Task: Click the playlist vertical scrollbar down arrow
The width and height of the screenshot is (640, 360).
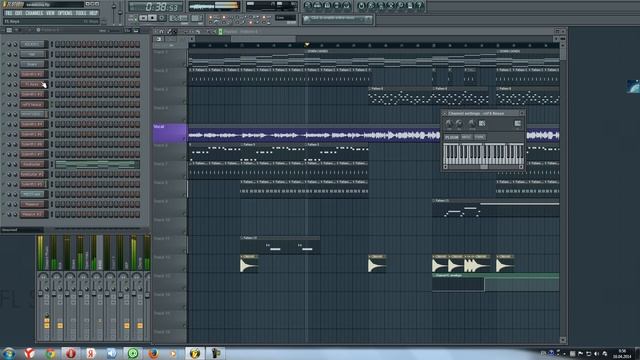Action: coord(563,340)
